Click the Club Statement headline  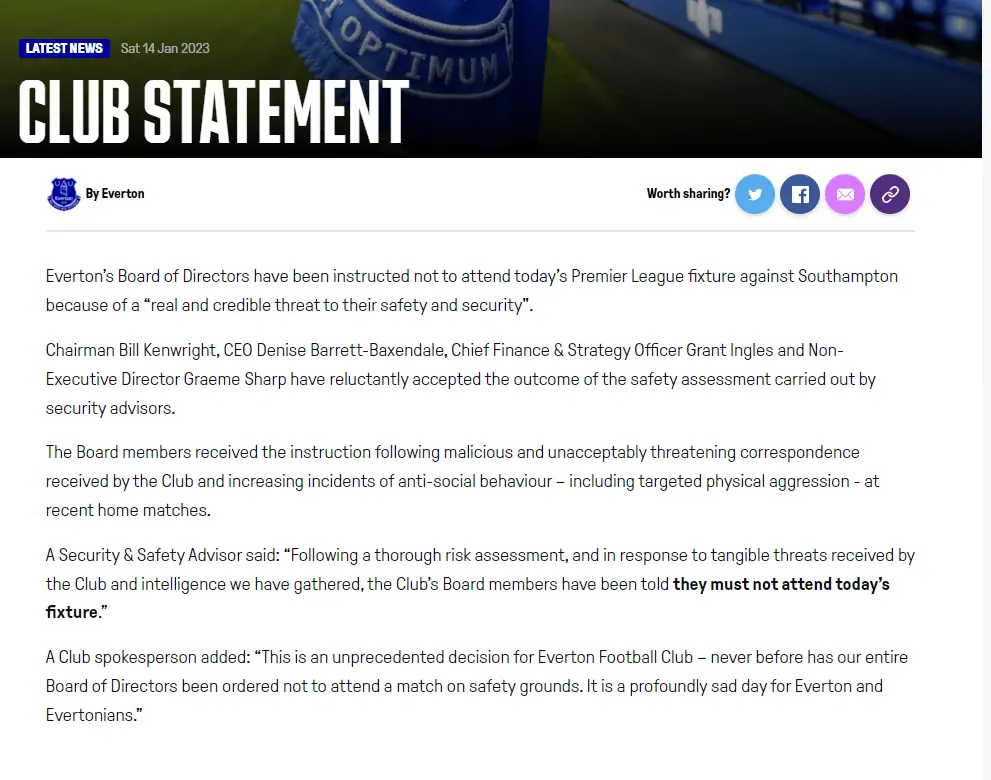pyautogui.click(x=214, y=111)
